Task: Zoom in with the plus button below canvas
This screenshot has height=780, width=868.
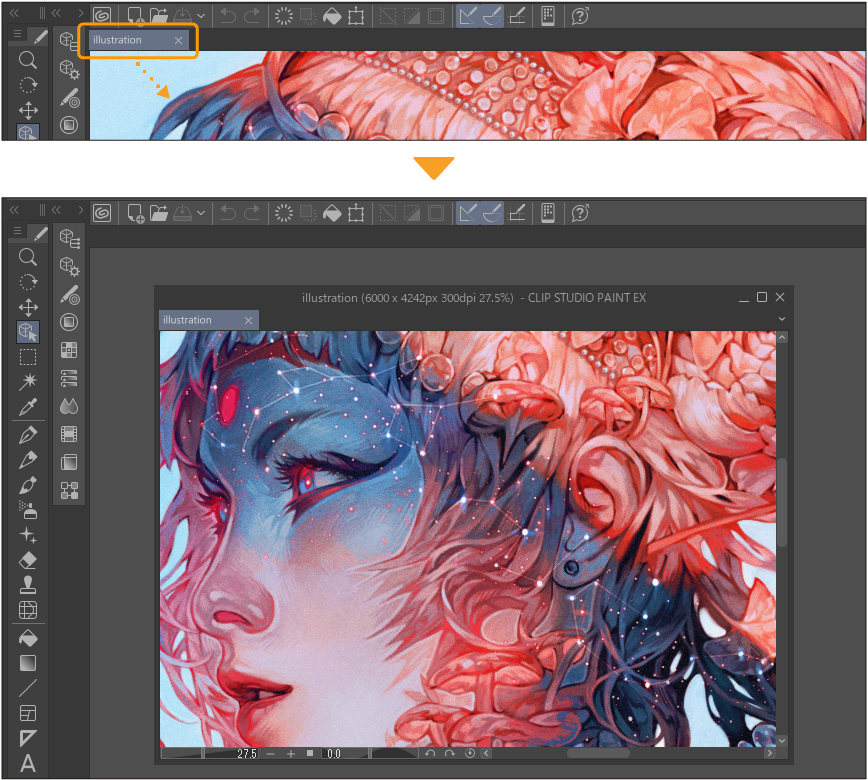Action: pos(291,753)
